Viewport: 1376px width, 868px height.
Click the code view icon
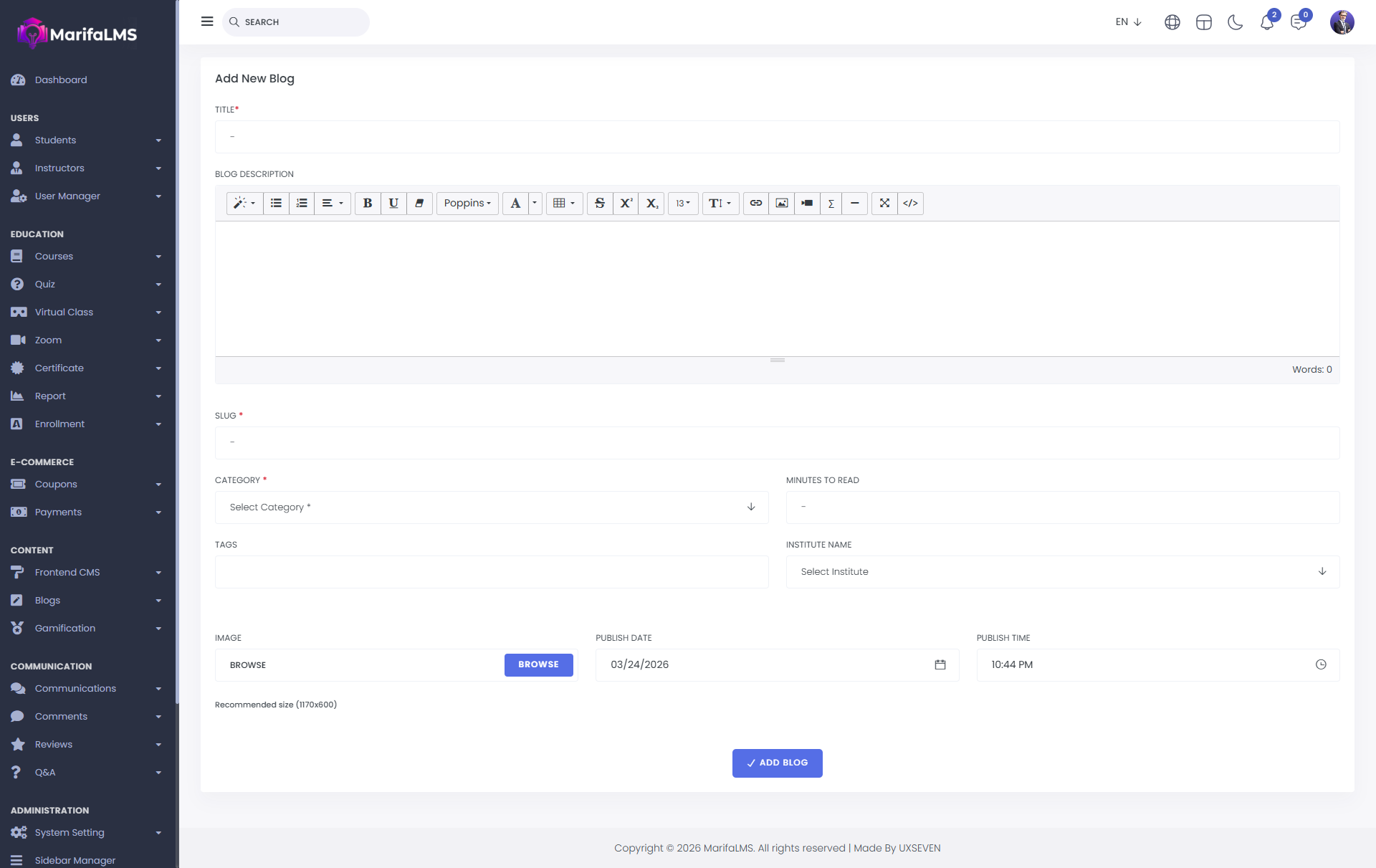coord(910,204)
